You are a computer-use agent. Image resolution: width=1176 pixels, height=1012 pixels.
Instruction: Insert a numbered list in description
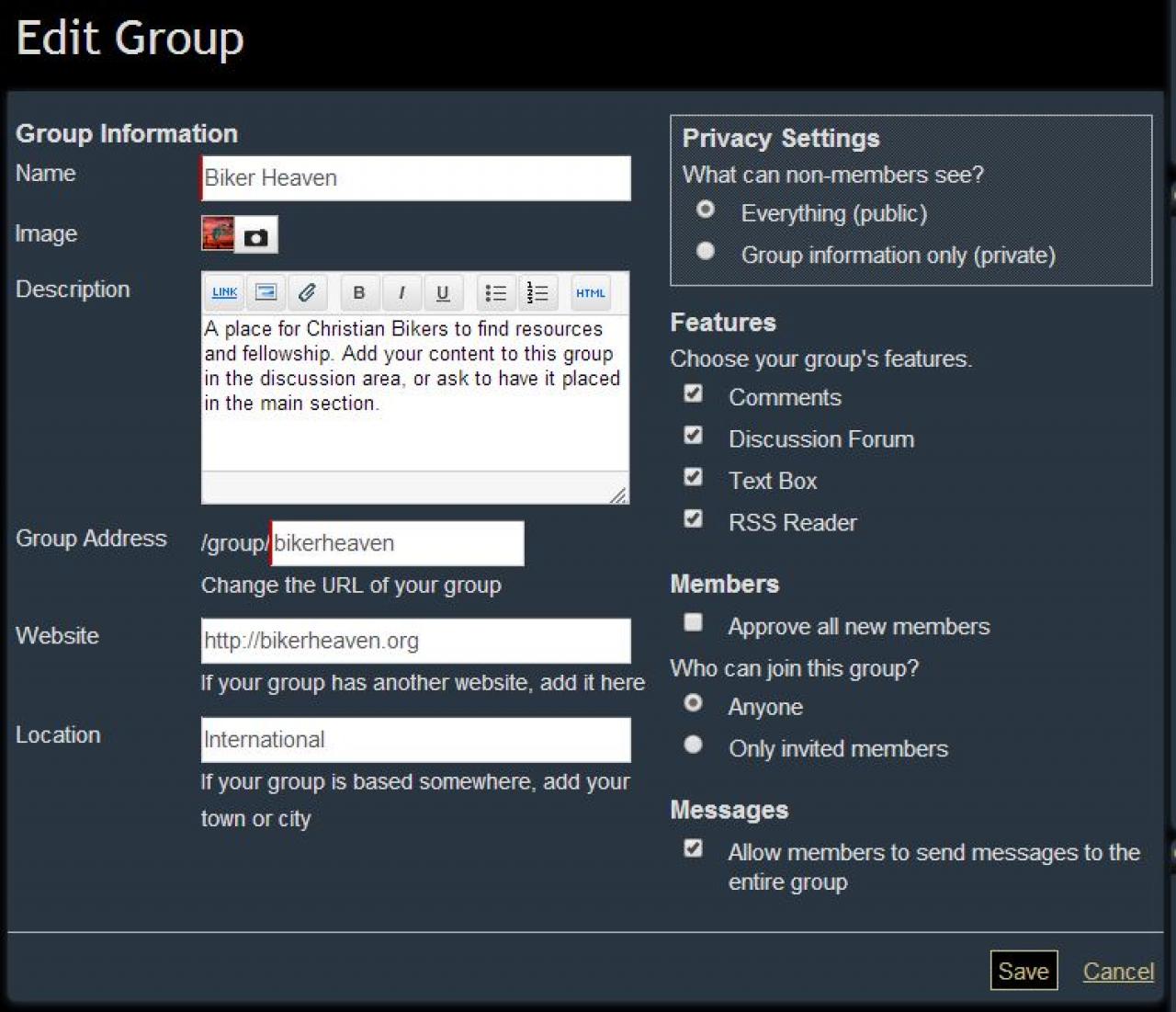click(x=537, y=292)
